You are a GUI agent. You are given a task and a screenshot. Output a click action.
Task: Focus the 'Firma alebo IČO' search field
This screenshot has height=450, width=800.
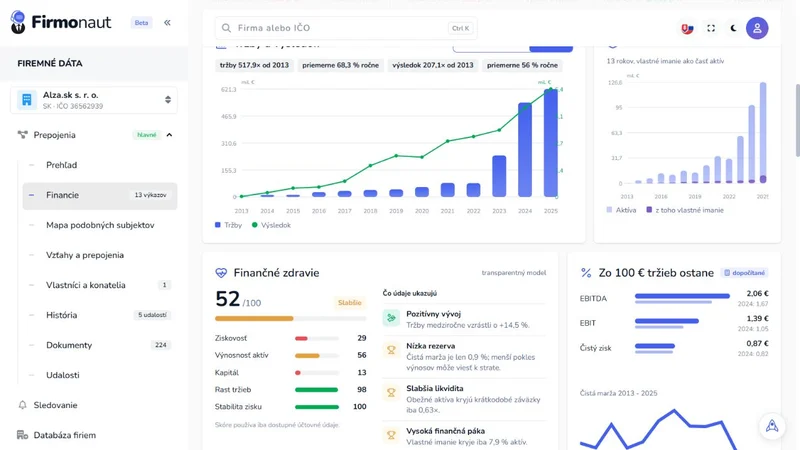click(346, 28)
